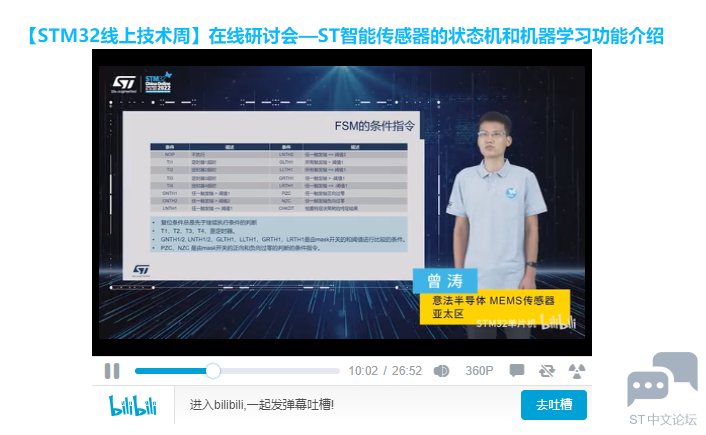
Task: Click the 去吐槽 button
Action: click(554, 405)
